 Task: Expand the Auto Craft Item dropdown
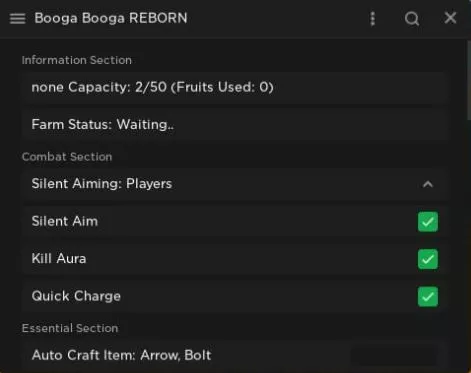point(235,356)
